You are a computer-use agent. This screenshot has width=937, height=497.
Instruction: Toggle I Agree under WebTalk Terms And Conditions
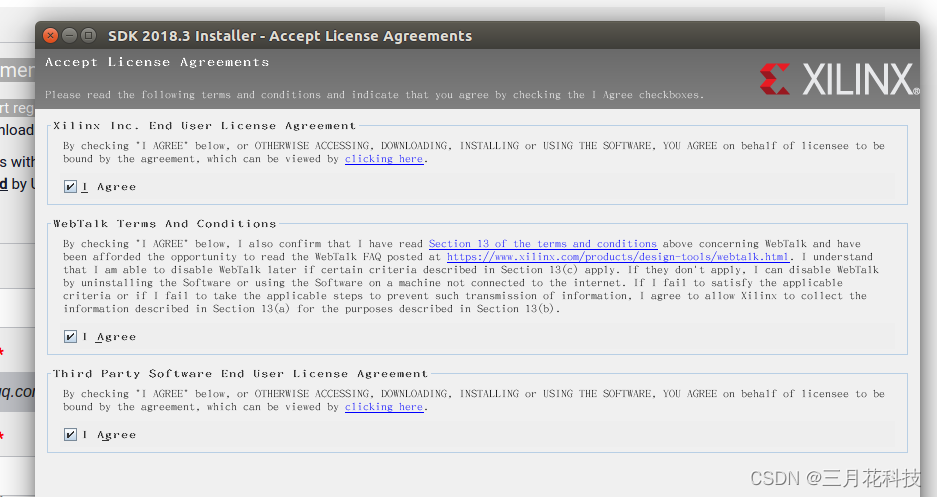click(70, 337)
